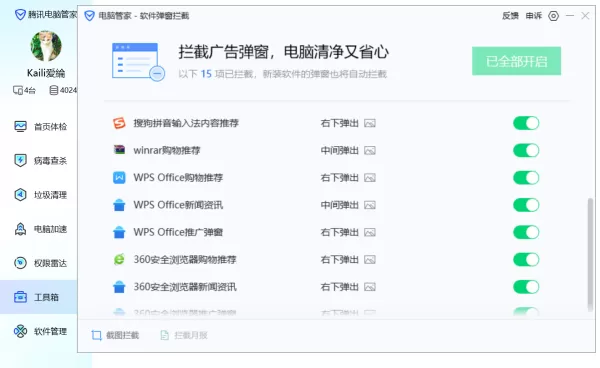Preview image for 搜狗拼音输入法内容推荐 popup

(370, 123)
